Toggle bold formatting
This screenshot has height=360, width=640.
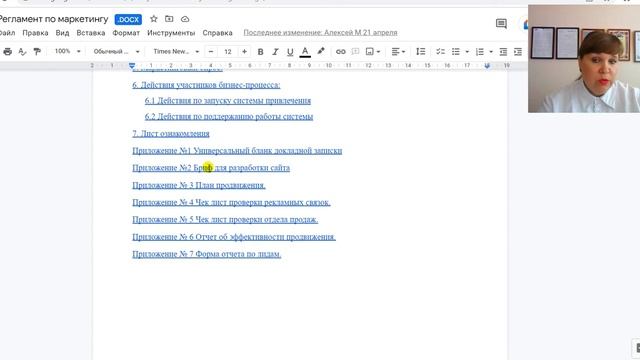[x=260, y=51]
